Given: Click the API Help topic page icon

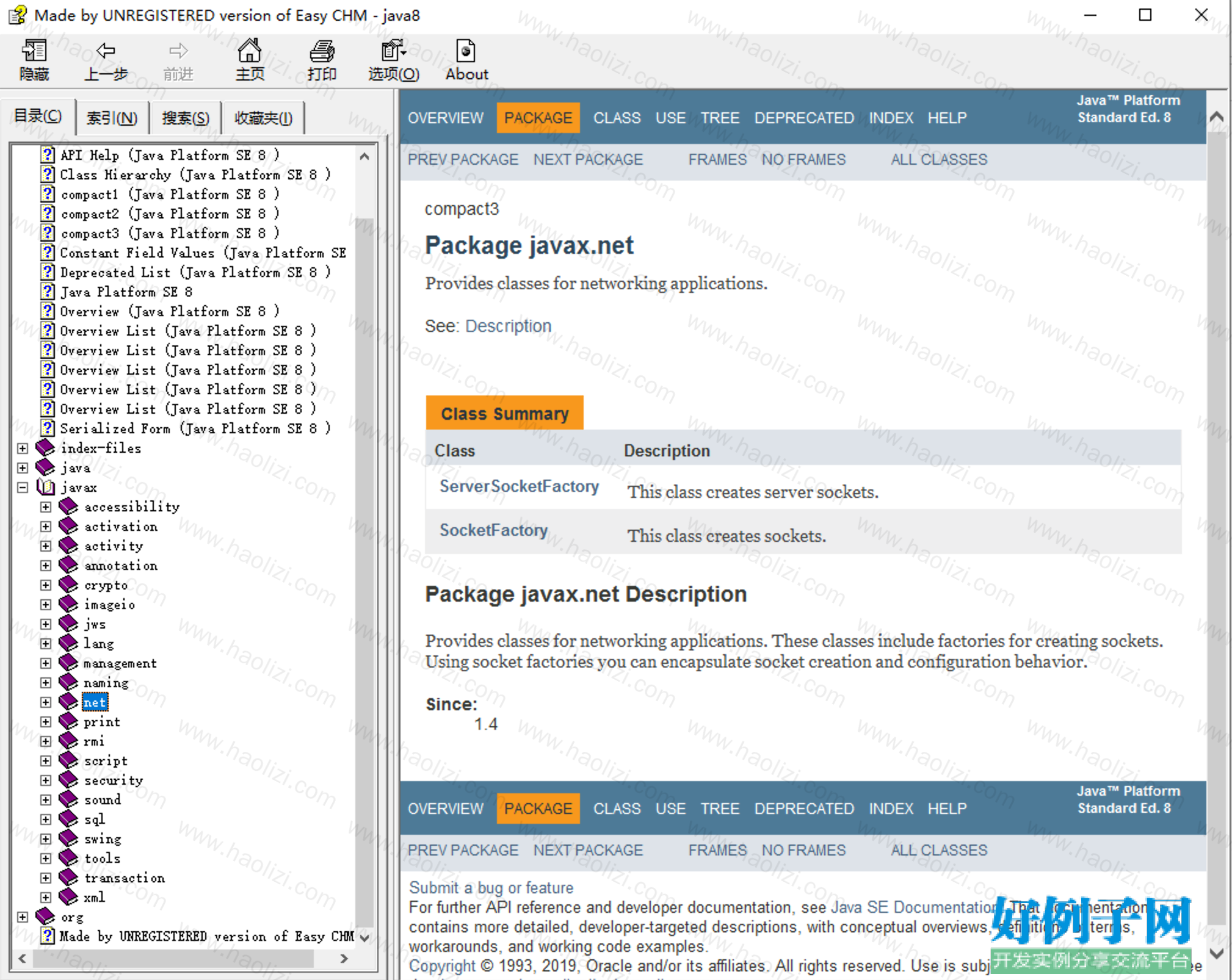Looking at the screenshot, I should point(48,155).
